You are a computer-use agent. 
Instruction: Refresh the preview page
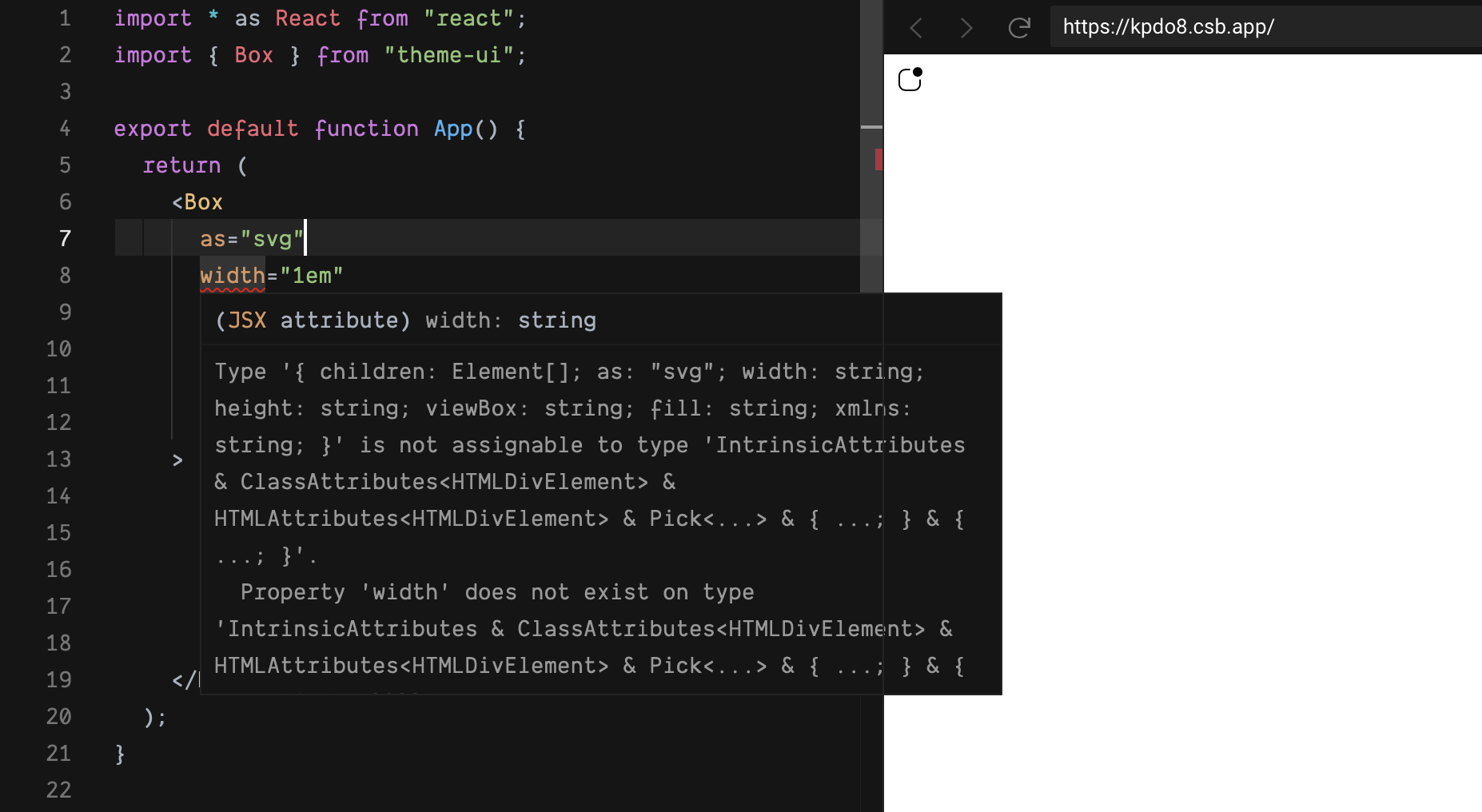[1019, 28]
